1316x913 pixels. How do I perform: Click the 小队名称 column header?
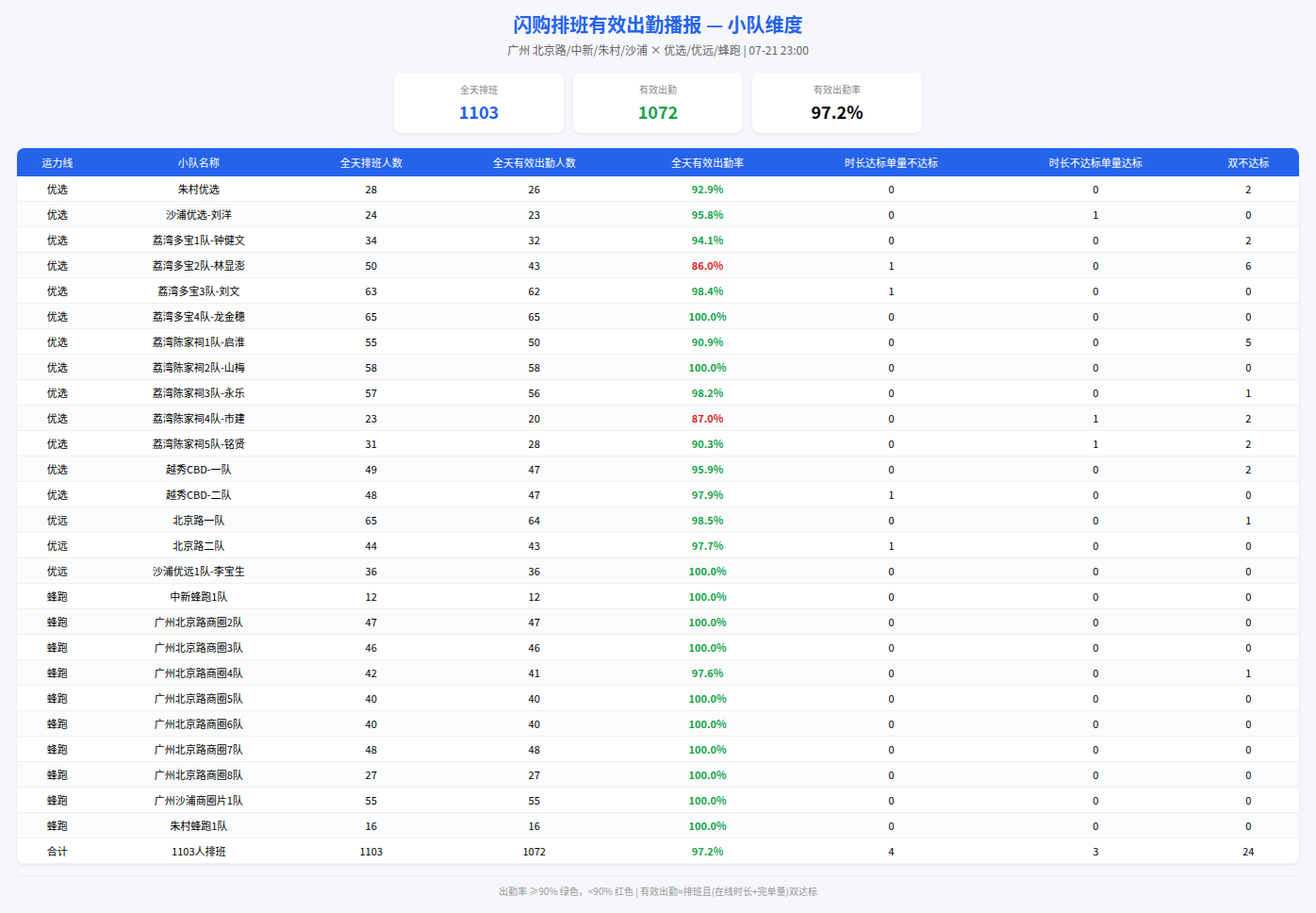(x=199, y=163)
